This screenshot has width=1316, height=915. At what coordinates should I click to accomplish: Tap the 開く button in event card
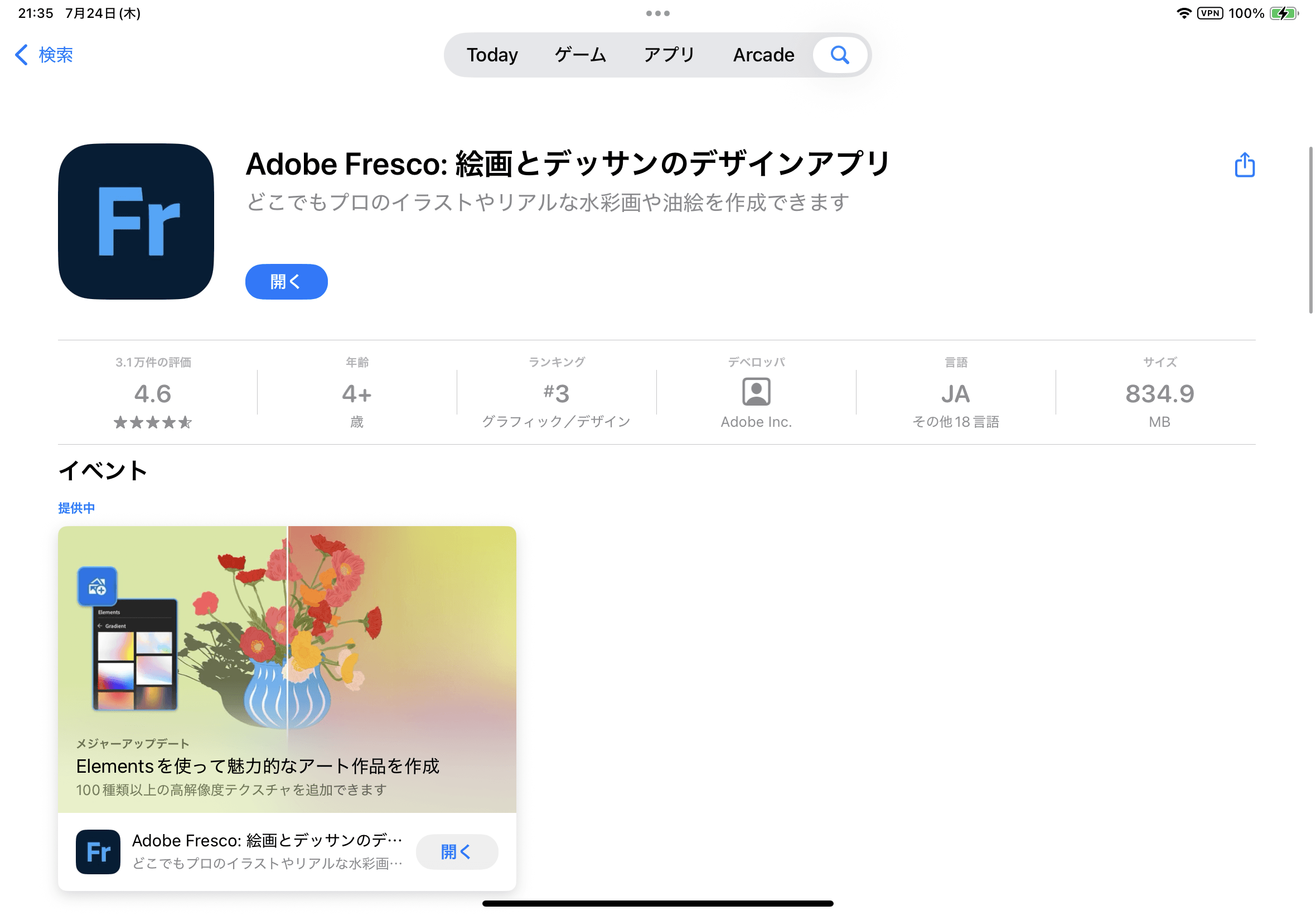[x=457, y=851]
